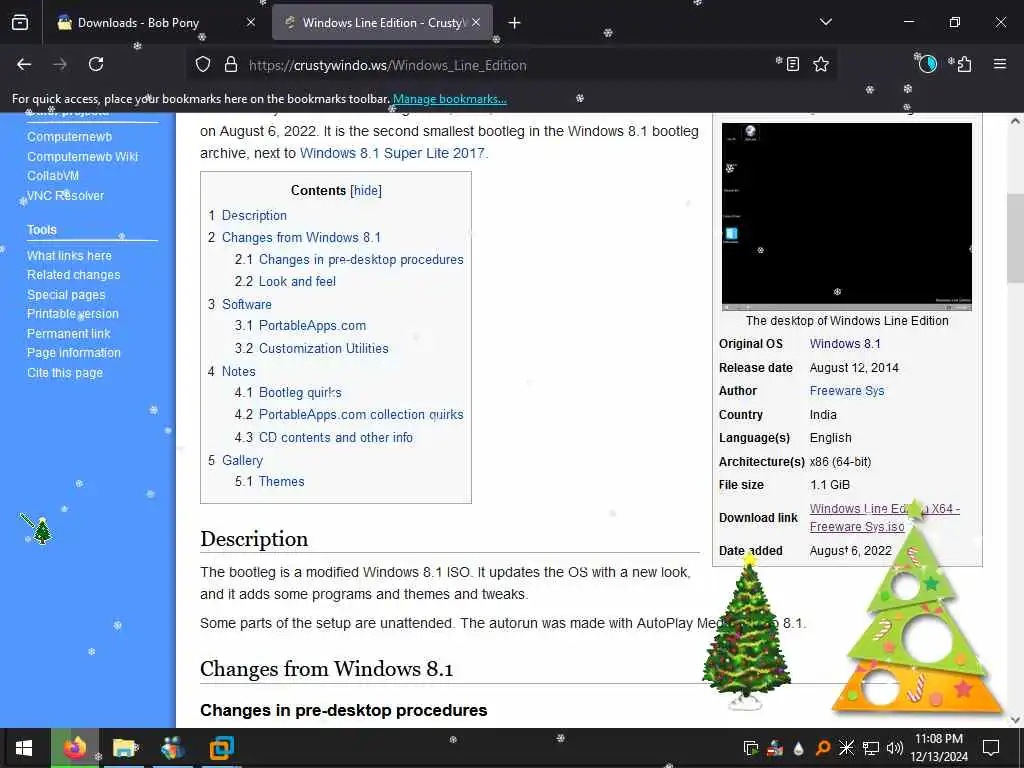Open Page information sidebar link

[74, 353]
